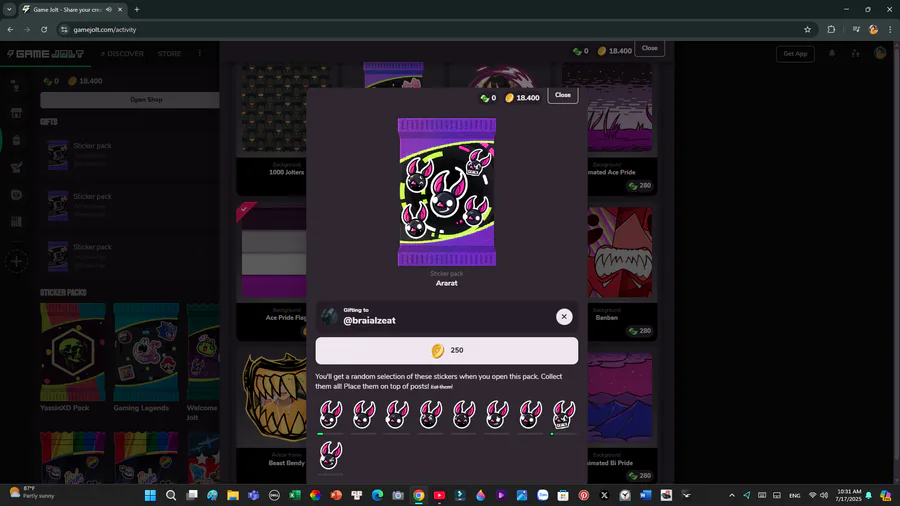The width and height of the screenshot is (900, 506).
Task: Open the 1000 Jolters background item
Action: pos(271,129)
